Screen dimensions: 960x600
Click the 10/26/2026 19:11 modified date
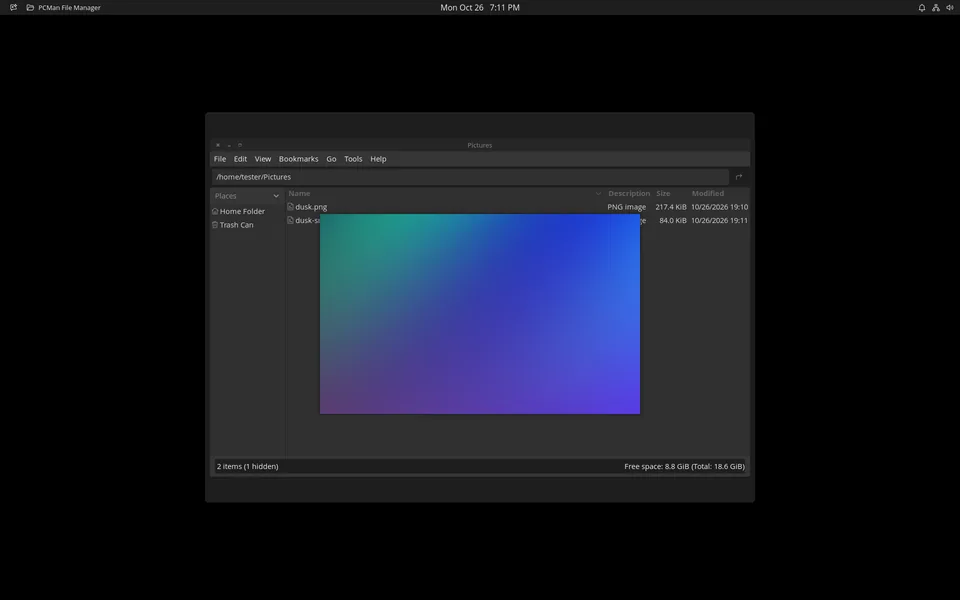[719, 220]
